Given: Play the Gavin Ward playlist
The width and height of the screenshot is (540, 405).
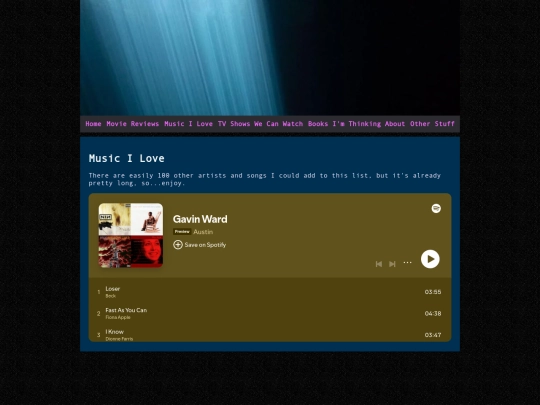Looking at the screenshot, I should 430,259.
